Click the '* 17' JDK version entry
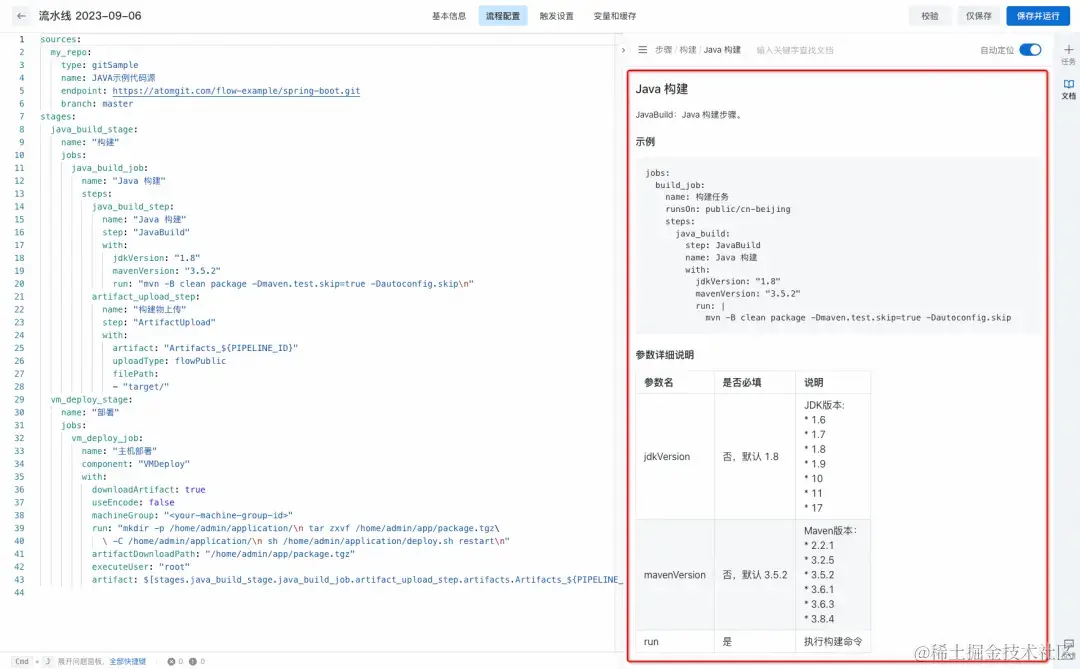1080x669 pixels. [813, 508]
